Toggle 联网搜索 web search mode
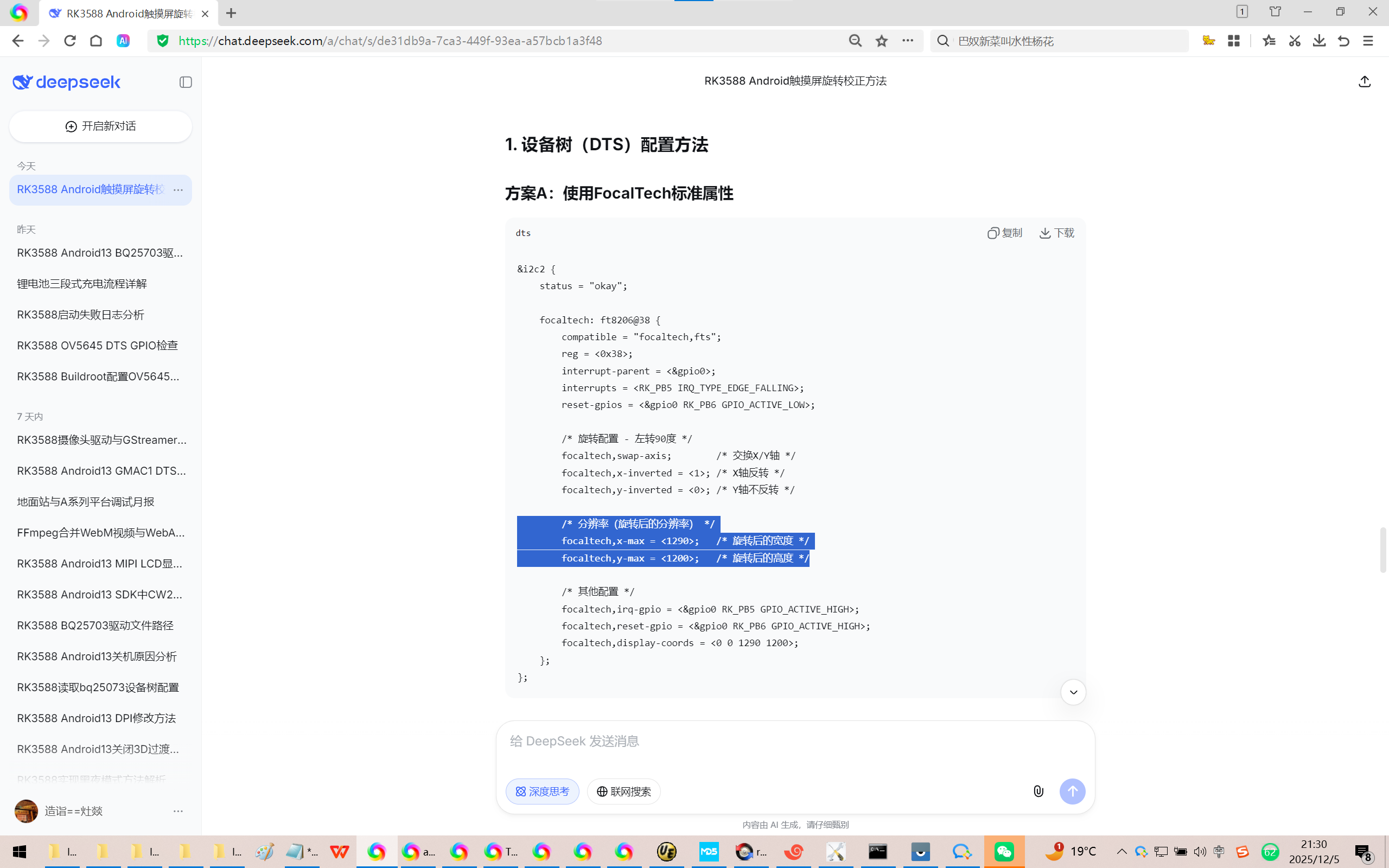This screenshot has width=1389, height=868. 623,791
